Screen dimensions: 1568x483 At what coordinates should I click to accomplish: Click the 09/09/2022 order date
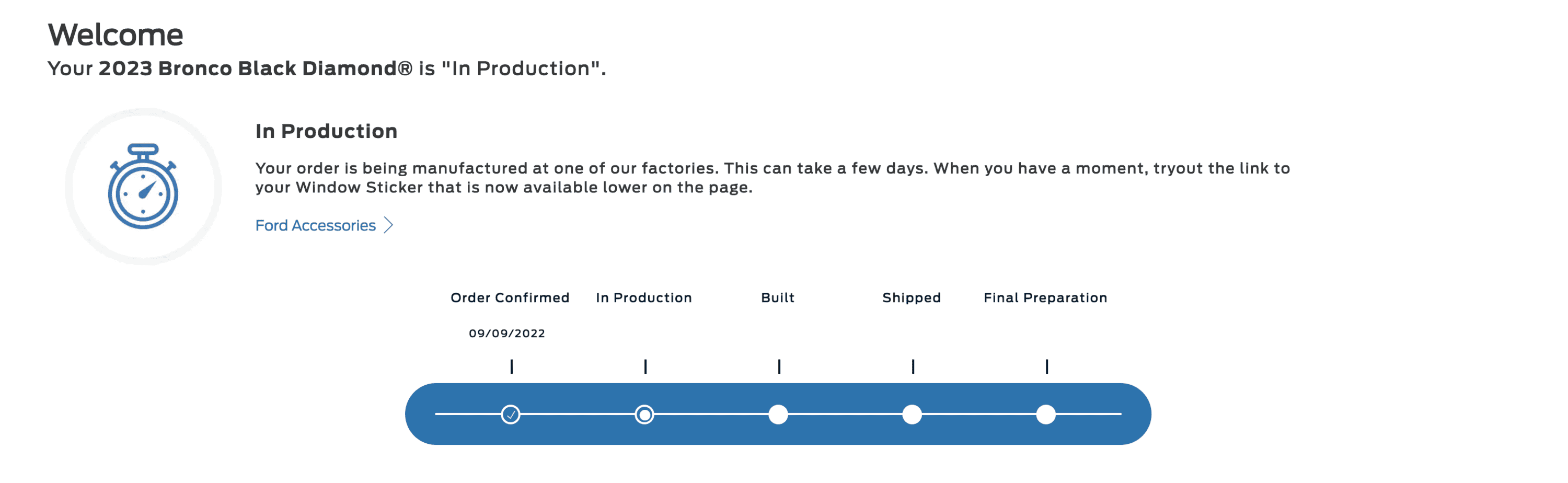507,333
